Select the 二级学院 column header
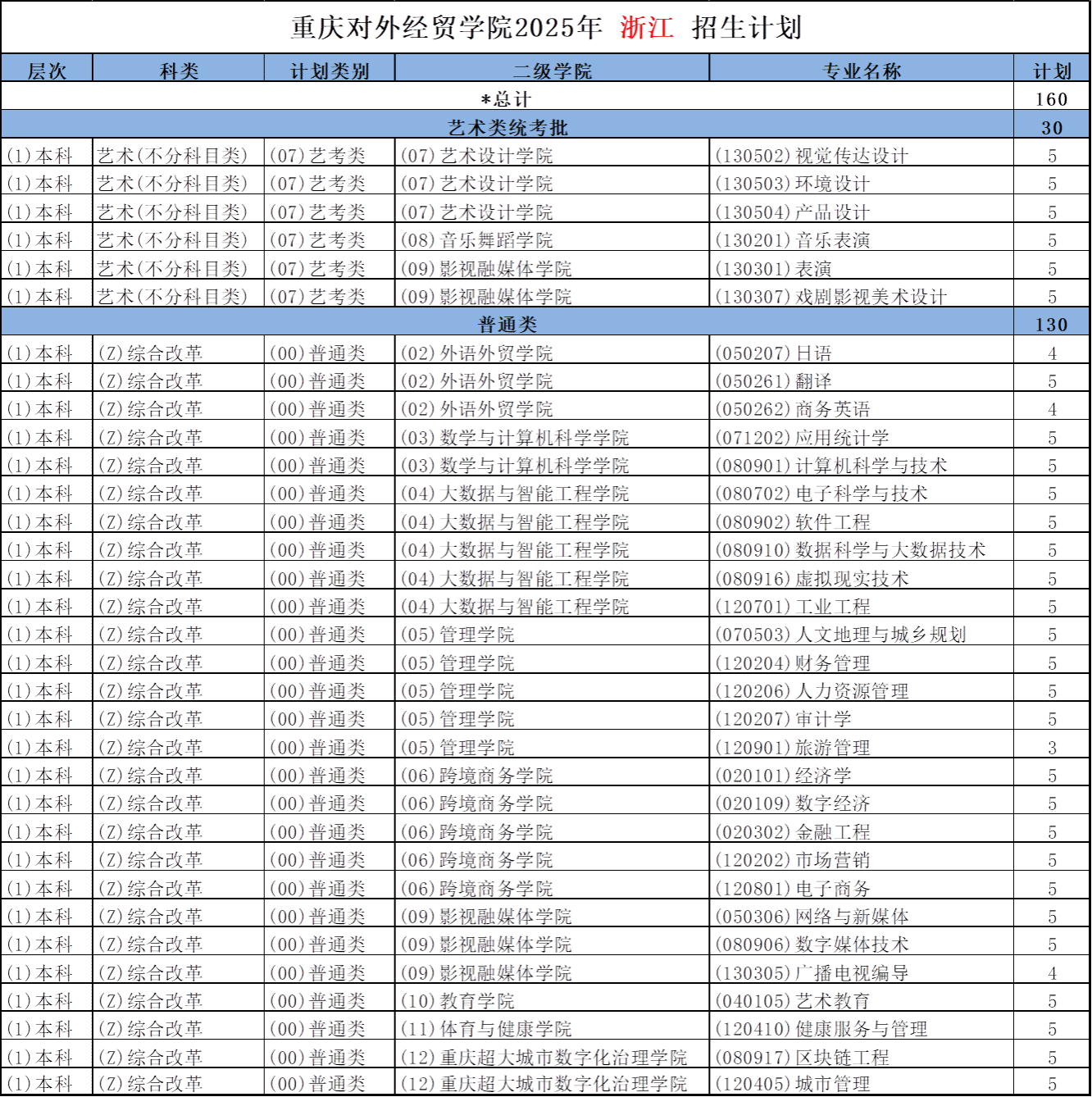1092x1097 pixels. 552,71
